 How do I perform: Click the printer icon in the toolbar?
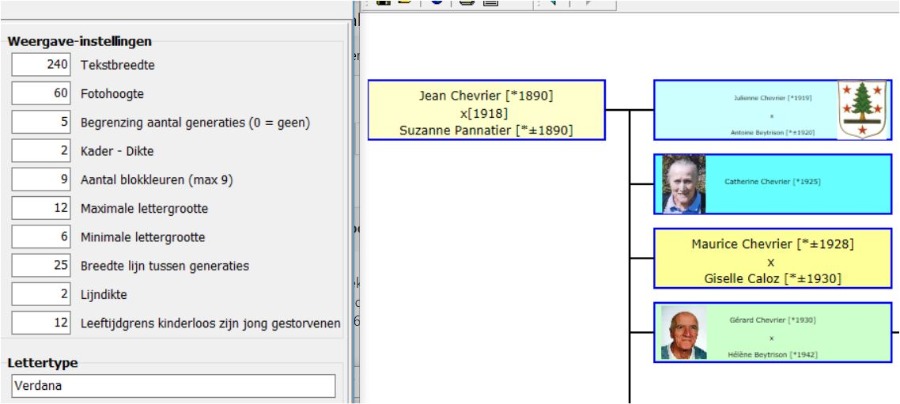466,3
